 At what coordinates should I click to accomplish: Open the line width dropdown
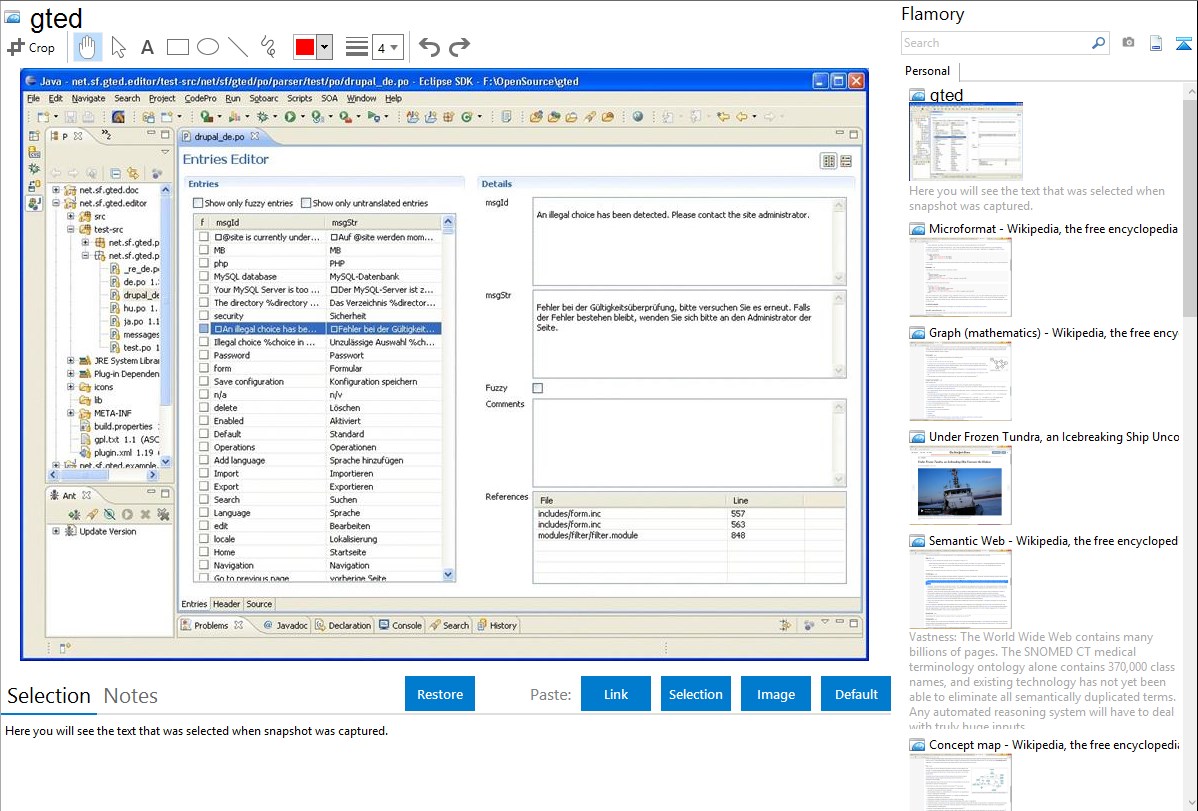click(387, 47)
